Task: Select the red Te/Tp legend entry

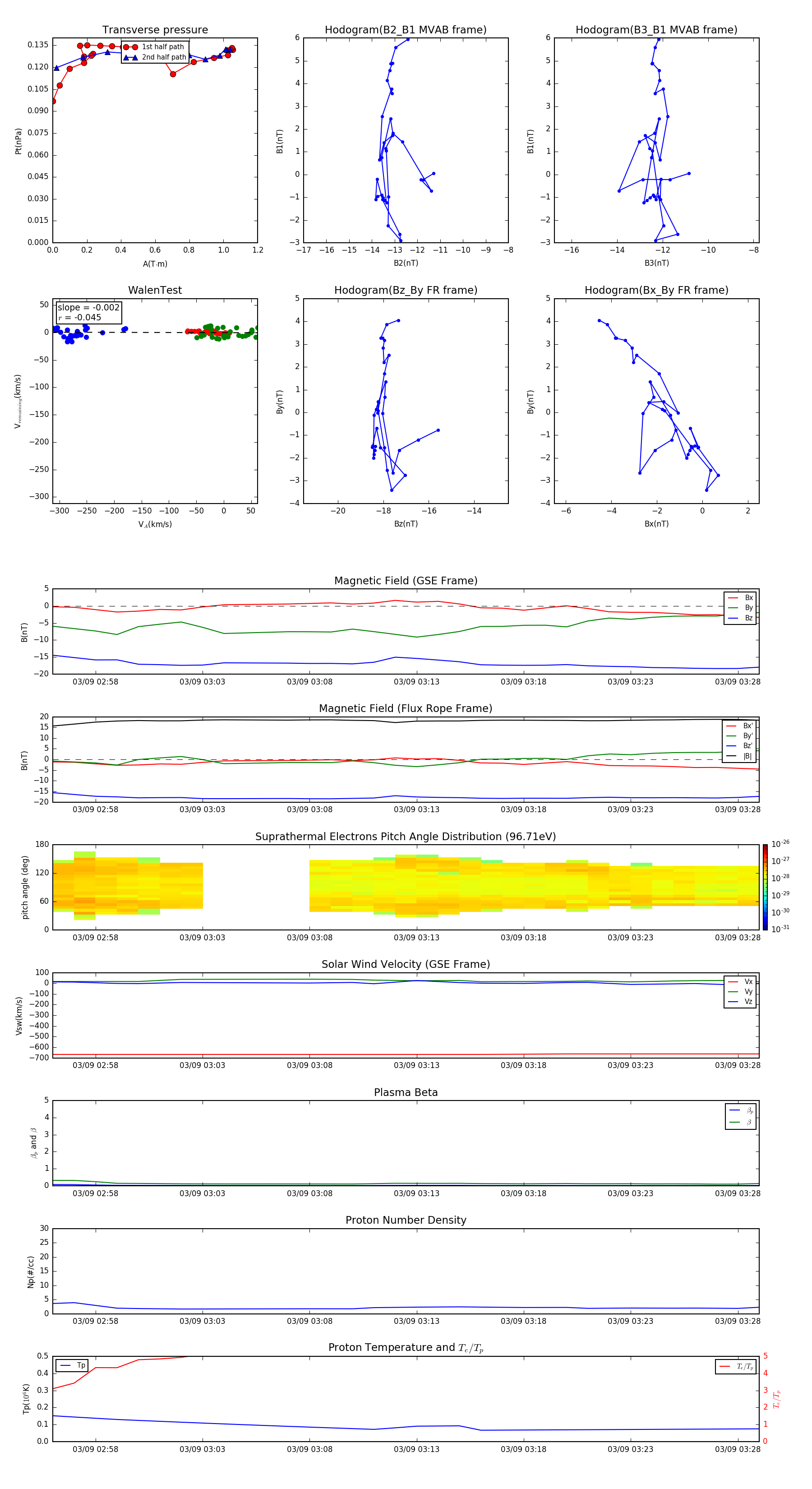Action: click(x=736, y=1366)
